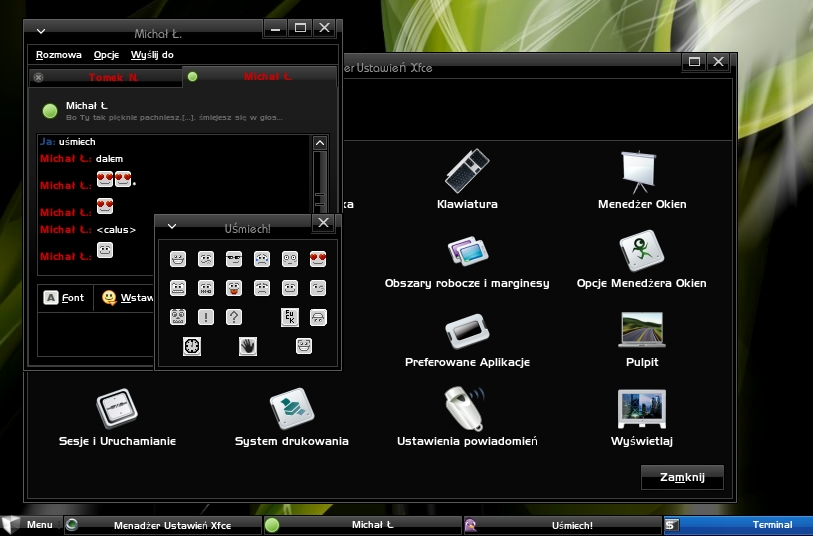Image resolution: width=813 pixels, height=536 pixels.
Task: Open the Opcje menu
Action: 106,55
